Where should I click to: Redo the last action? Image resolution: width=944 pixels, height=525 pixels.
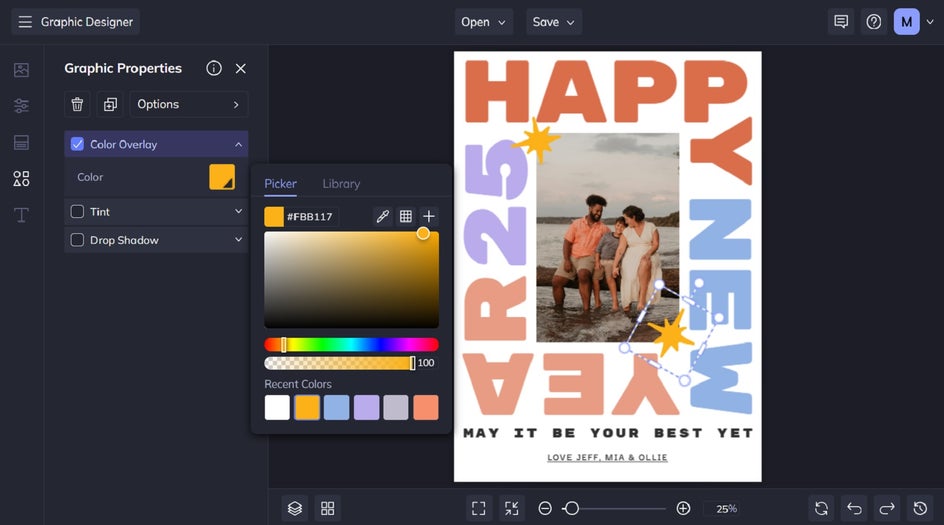tap(887, 509)
